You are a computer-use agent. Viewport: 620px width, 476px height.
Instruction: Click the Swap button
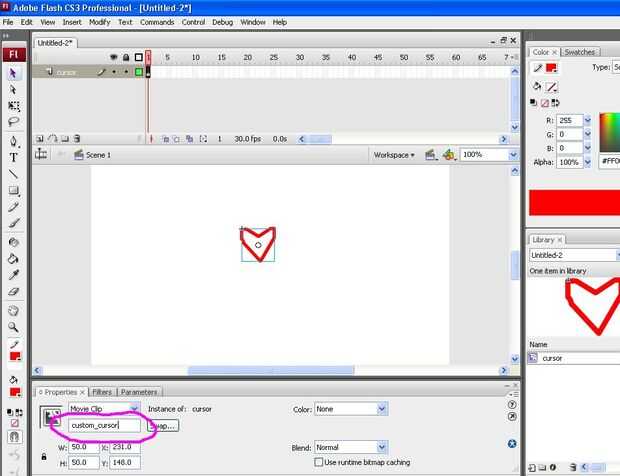pos(163,426)
